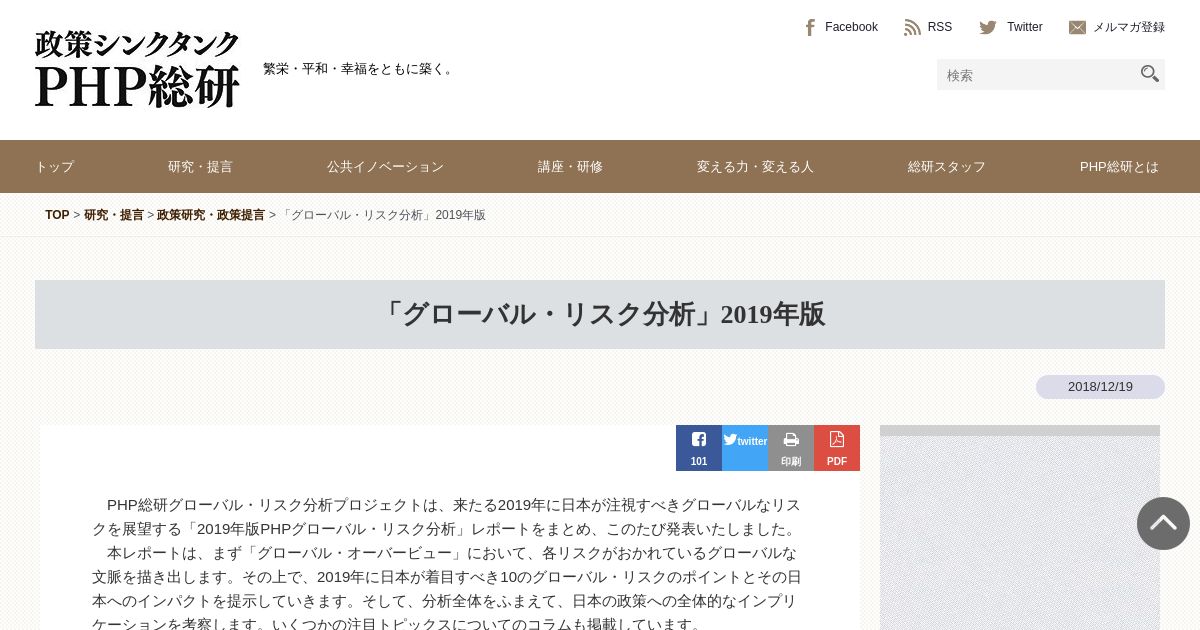
Task: Open the Twitter bird icon in the header
Action: coord(988,27)
